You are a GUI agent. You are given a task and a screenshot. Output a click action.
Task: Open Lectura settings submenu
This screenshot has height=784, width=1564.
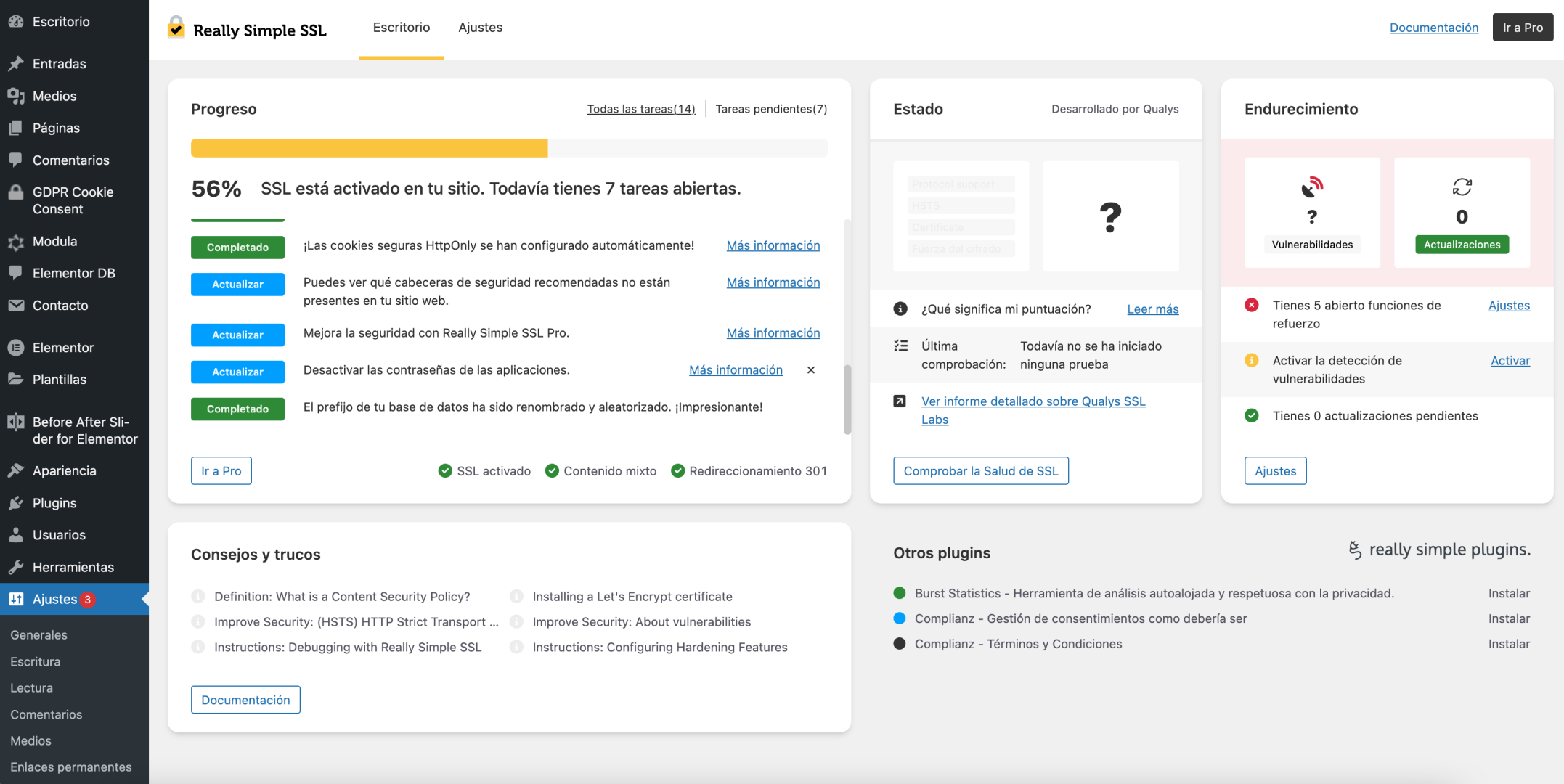(x=31, y=687)
